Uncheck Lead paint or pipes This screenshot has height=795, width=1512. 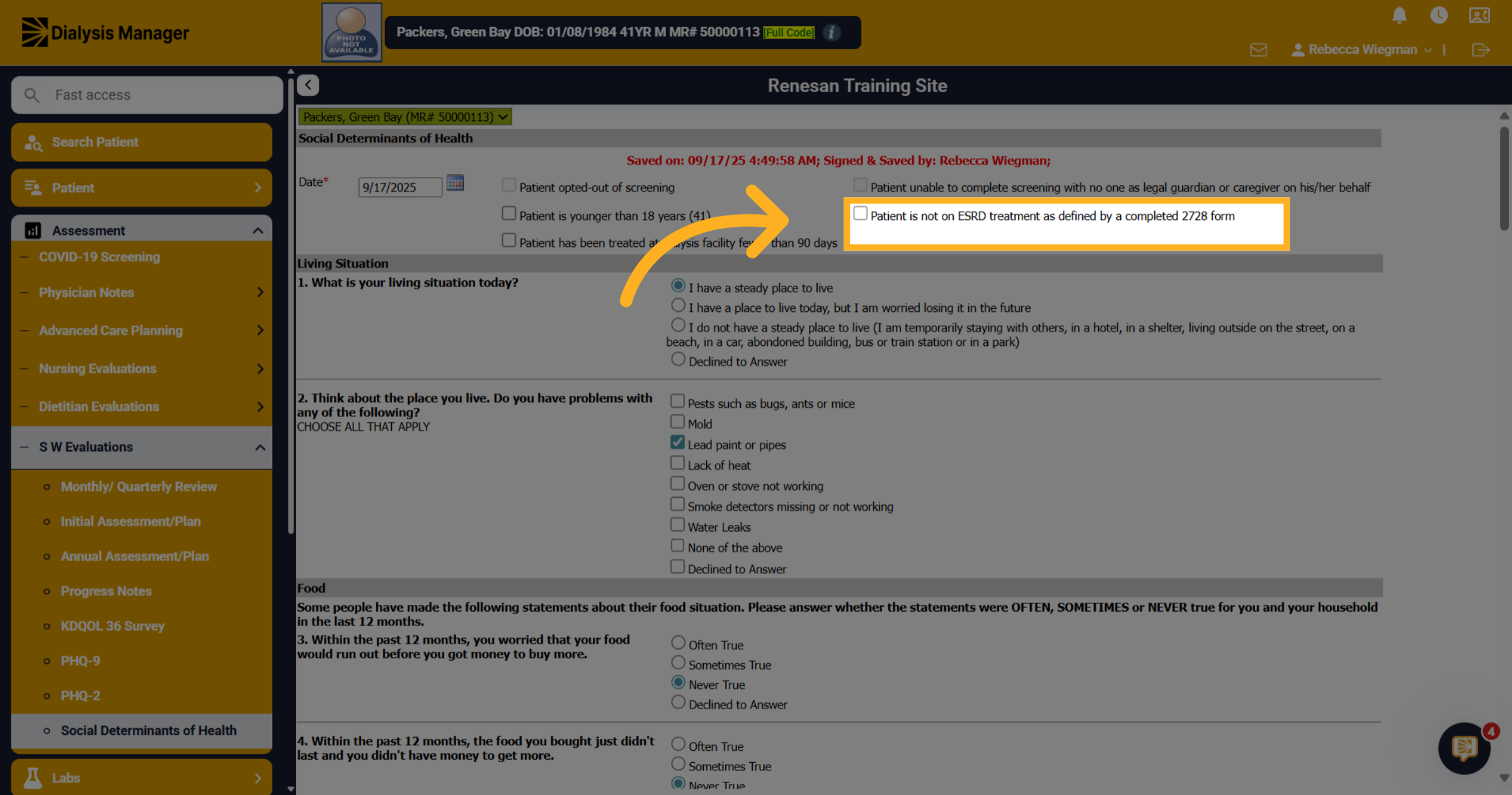pyautogui.click(x=677, y=443)
